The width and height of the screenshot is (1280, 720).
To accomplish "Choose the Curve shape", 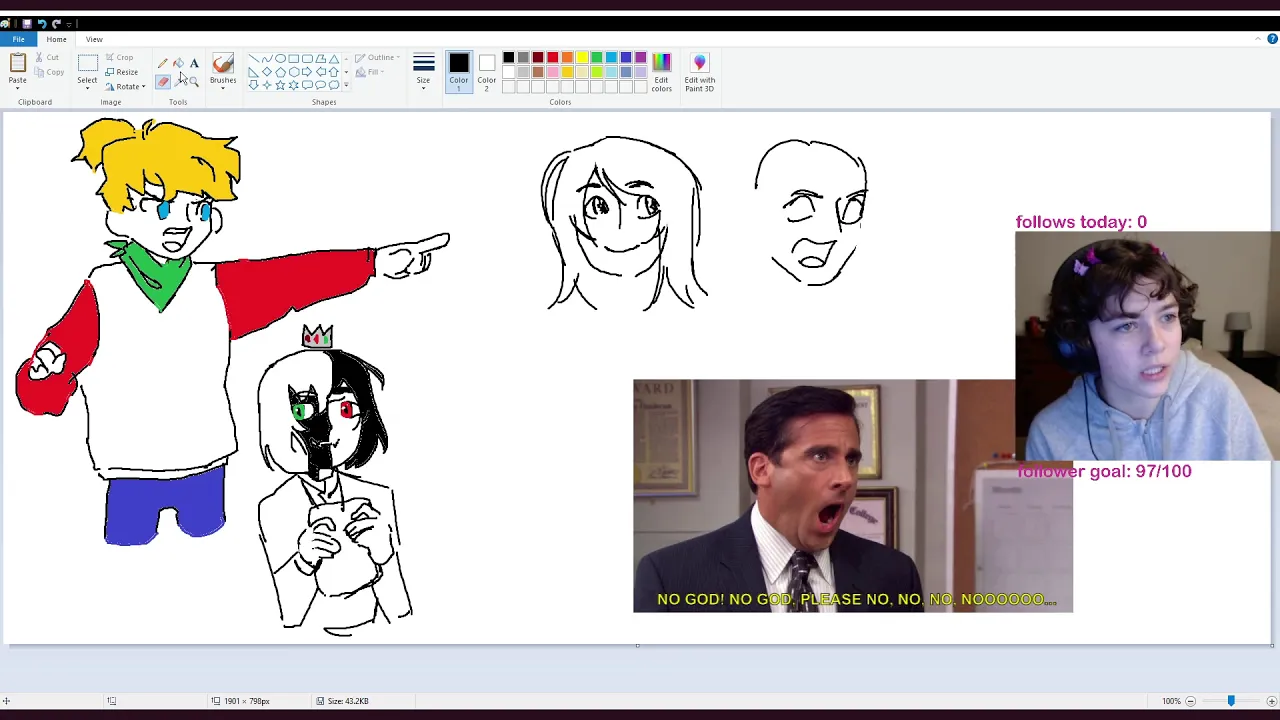I will pyautogui.click(x=267, y=59).
